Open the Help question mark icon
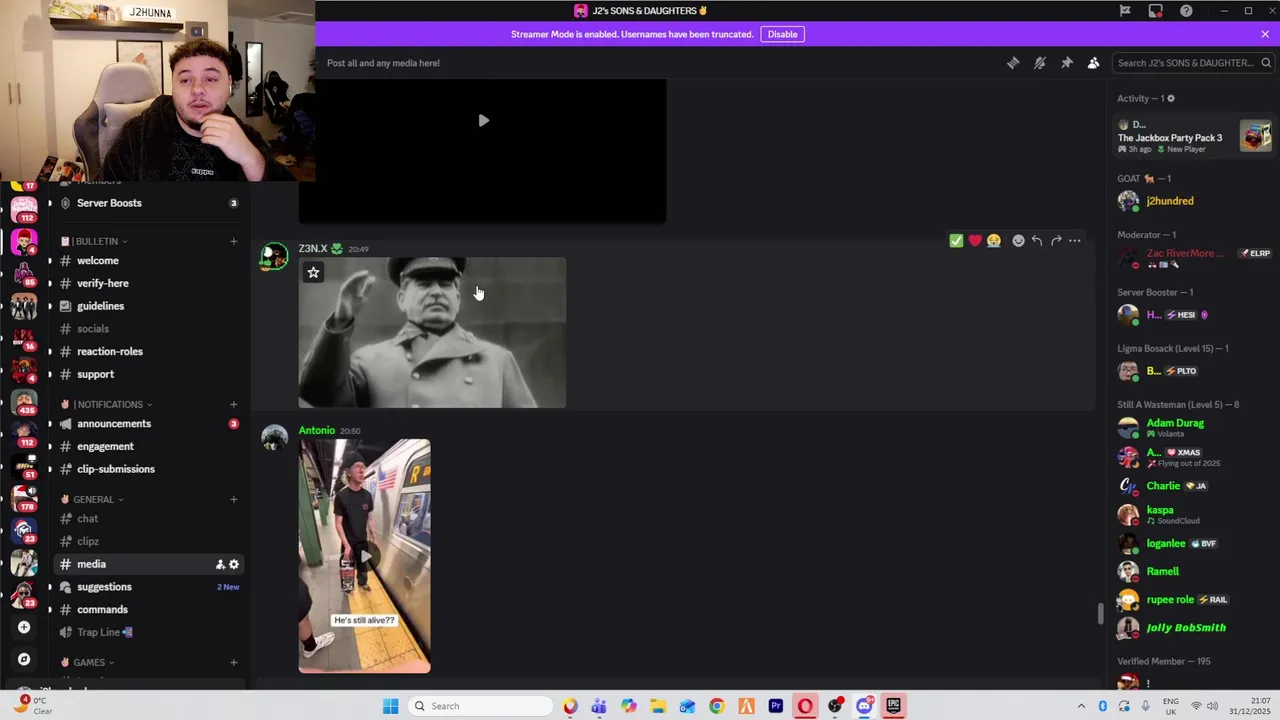Viewport: 1280px width, 720px height. pos(1186,11)
